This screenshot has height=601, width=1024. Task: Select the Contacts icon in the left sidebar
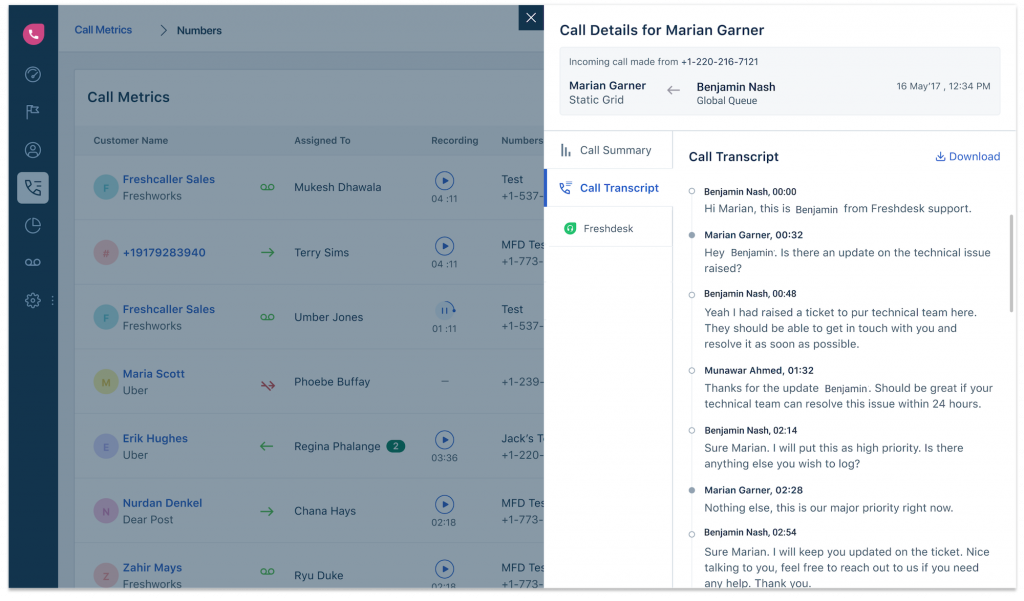pos(33,149)
